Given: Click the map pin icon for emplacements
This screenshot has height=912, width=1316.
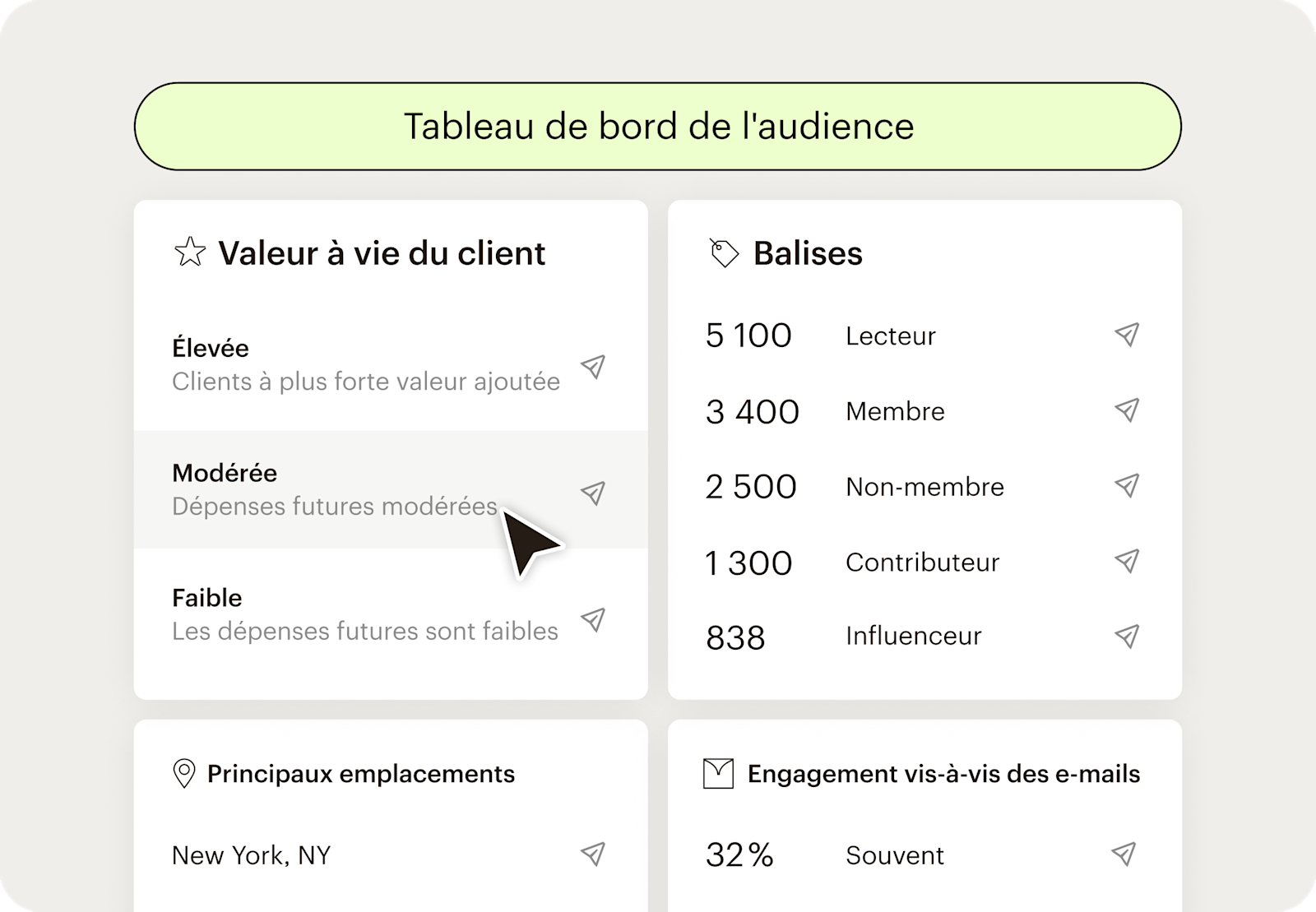Looking at the screenshot, I should tap(184, 774).
